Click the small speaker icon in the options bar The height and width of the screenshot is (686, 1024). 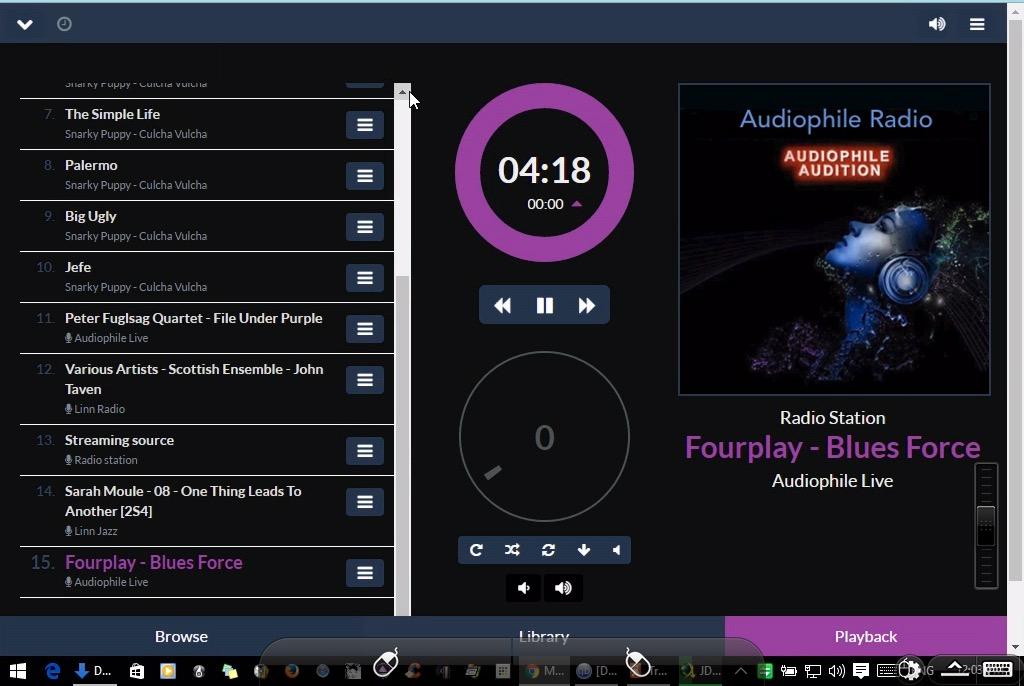tap(616, 550)
